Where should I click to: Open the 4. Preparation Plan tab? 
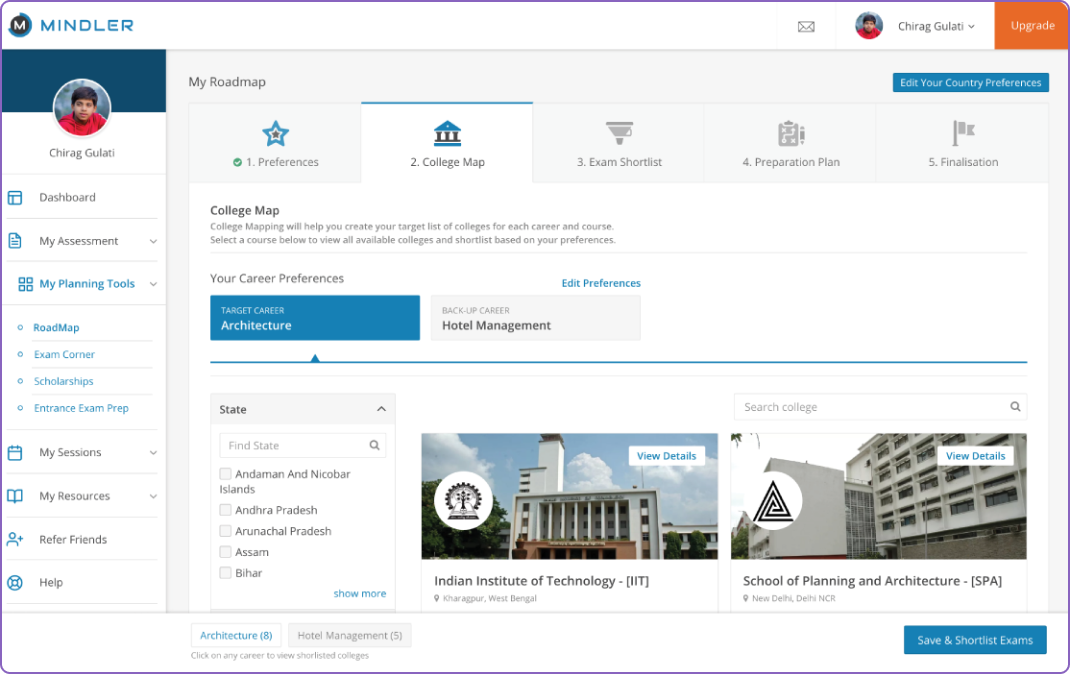790,143
